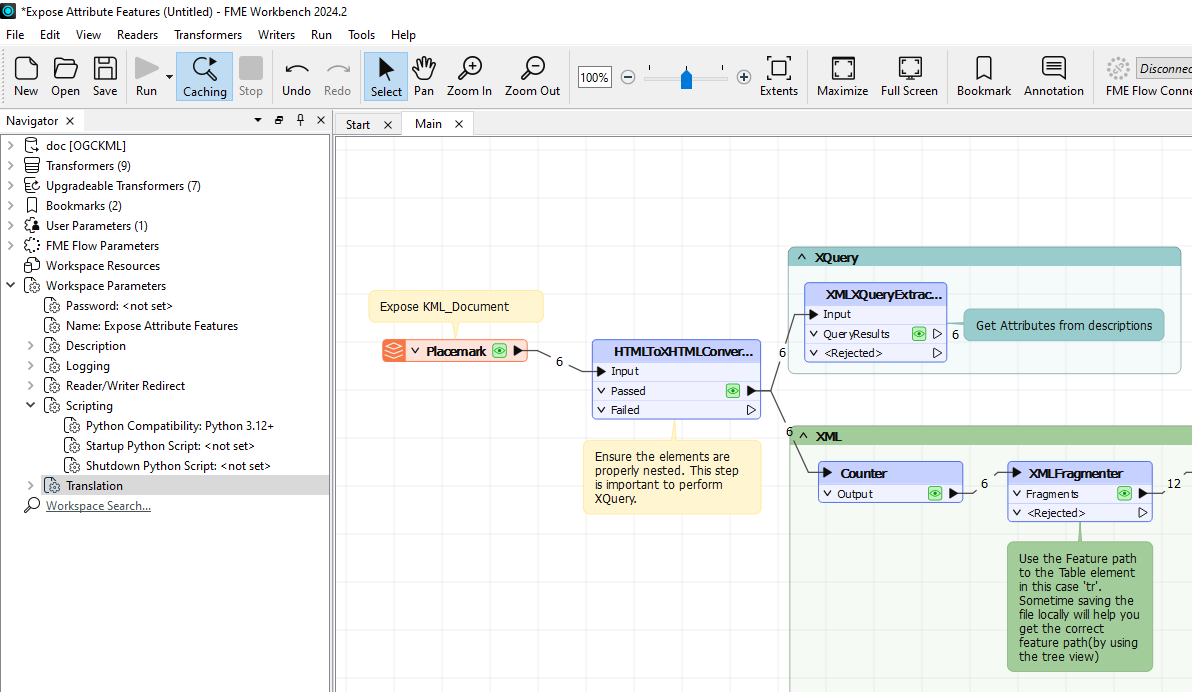Toggle QueryResults port inspection eye icon
This screenshot has height=692, width=1192.
919,334
